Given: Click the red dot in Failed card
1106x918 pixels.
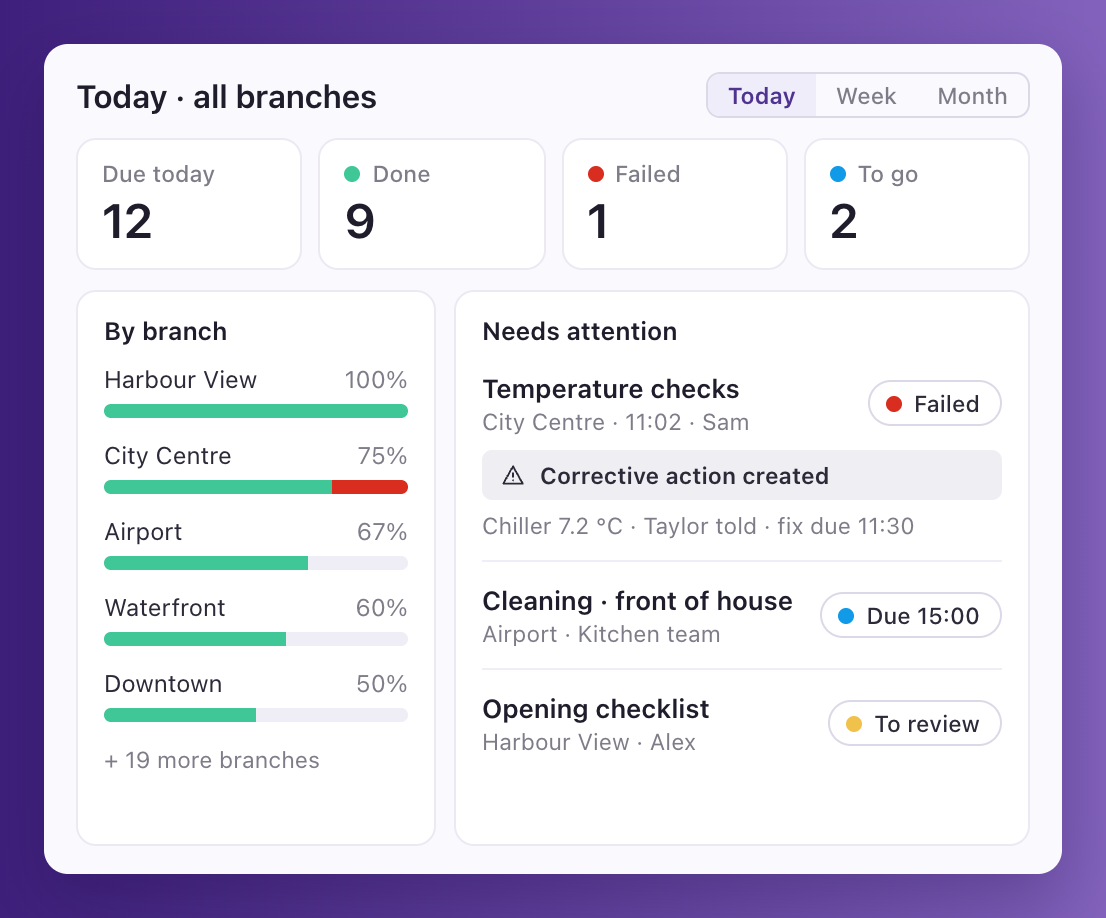Looking at the screenshot, I should click(596, 174).
